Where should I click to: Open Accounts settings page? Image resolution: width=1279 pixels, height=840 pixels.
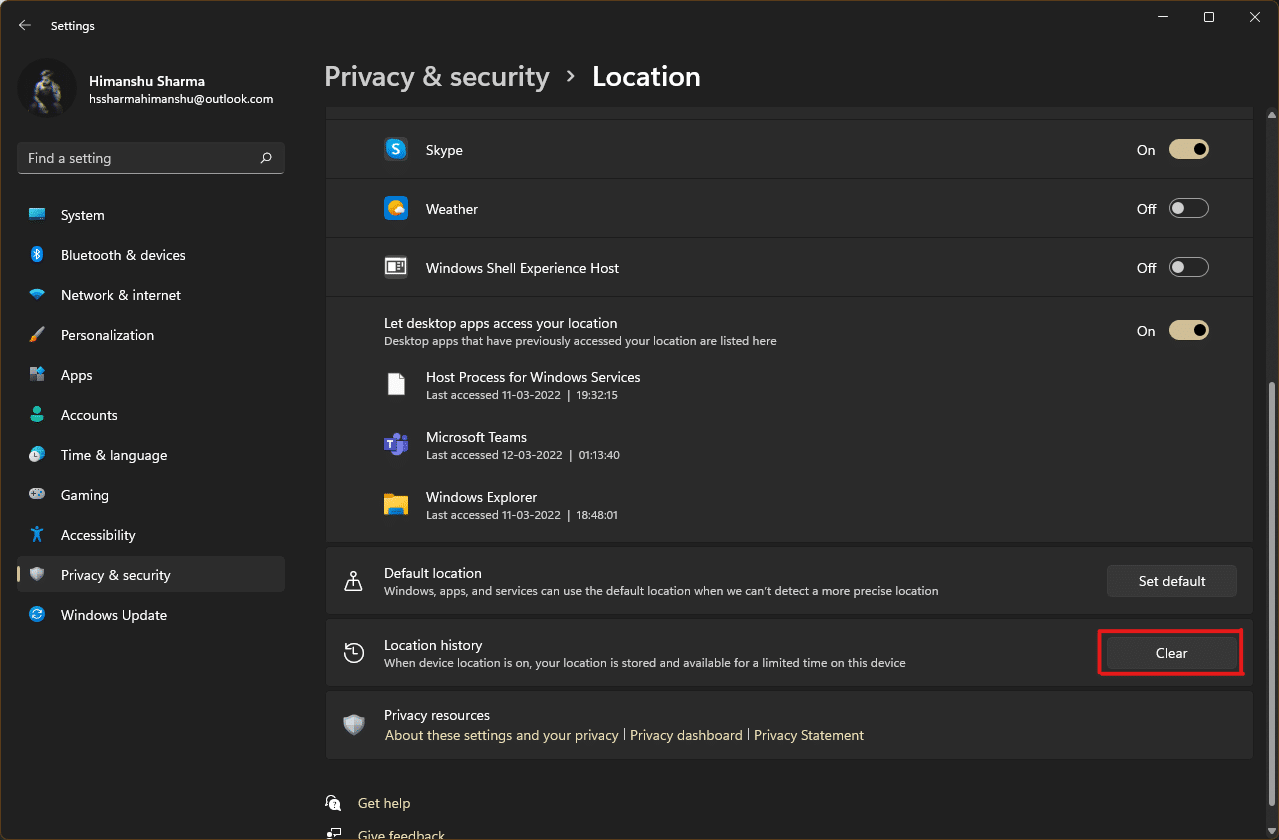[151, 415]
